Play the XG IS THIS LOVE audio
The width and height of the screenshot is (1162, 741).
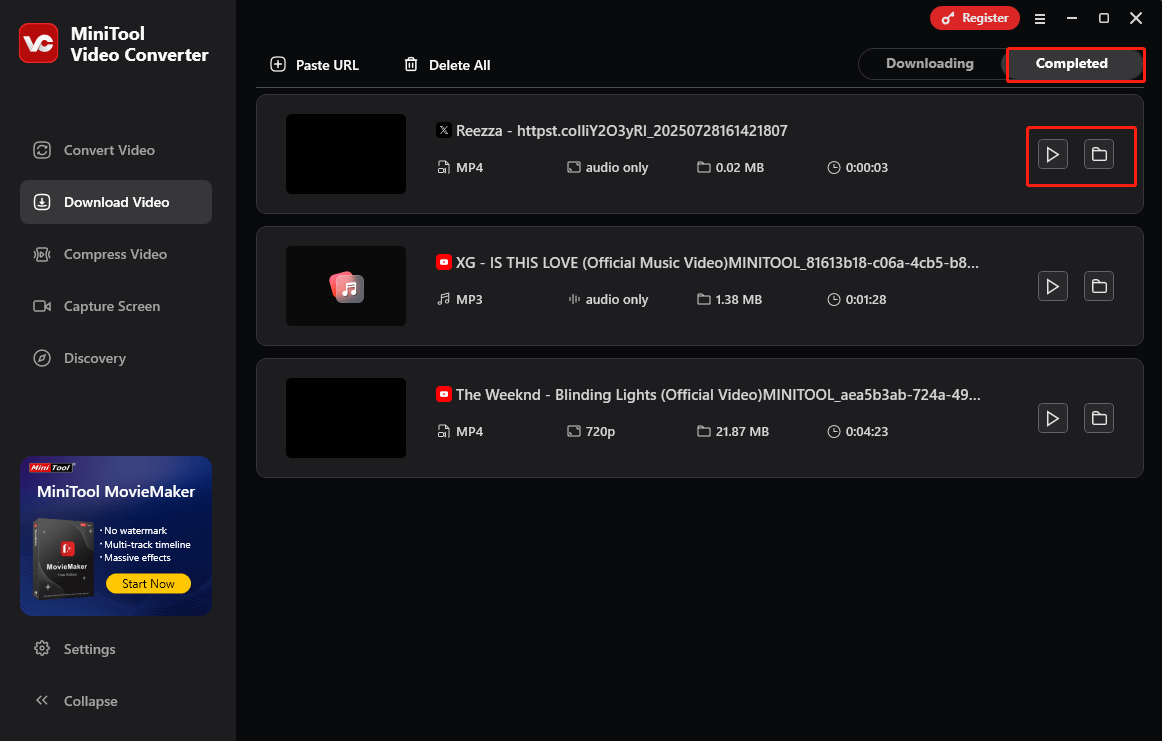click(1052, 286)
